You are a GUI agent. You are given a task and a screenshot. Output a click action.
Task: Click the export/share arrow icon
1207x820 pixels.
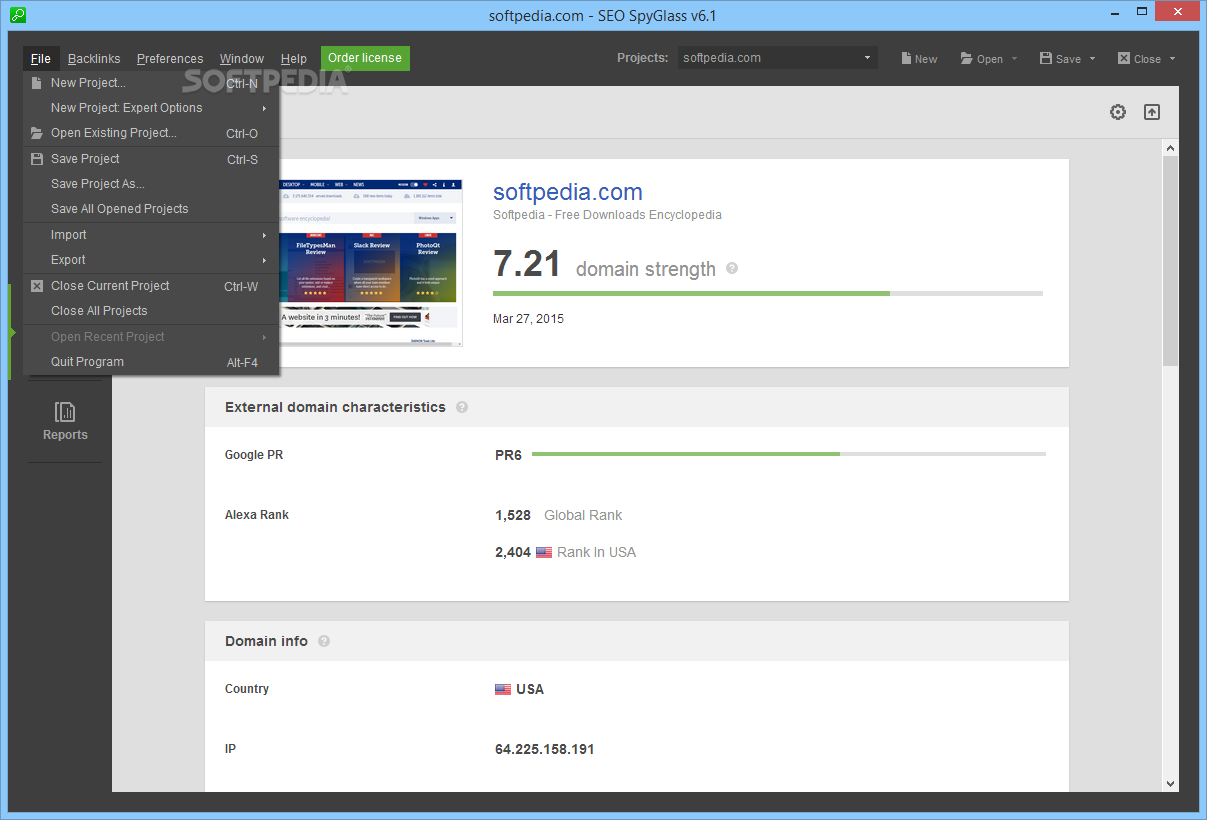click(1152, 112)
